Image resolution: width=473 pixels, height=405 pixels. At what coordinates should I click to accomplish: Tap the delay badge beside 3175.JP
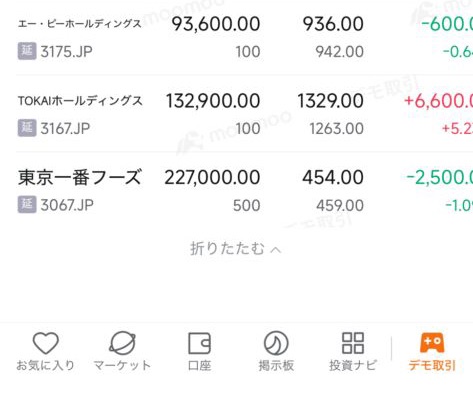coord(27,52)
